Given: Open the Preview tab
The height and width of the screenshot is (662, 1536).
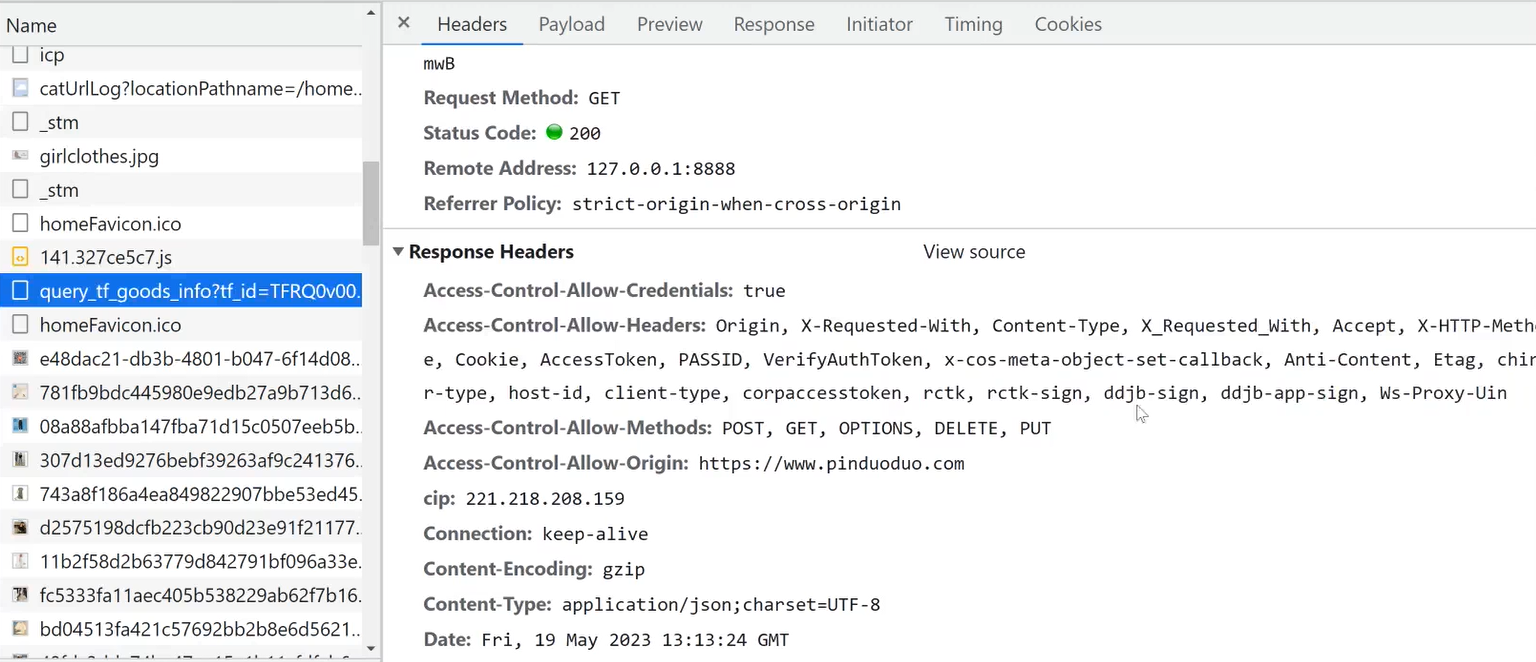Looking at the screenshot, I should [x=669, y=24].
